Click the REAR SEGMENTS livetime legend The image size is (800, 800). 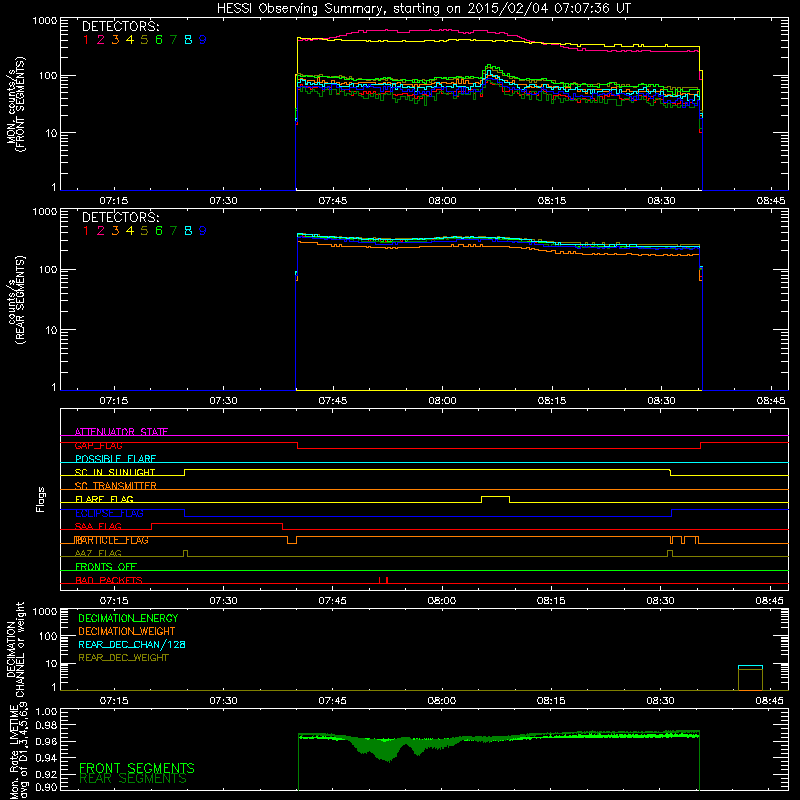click(x=133, y=779)
